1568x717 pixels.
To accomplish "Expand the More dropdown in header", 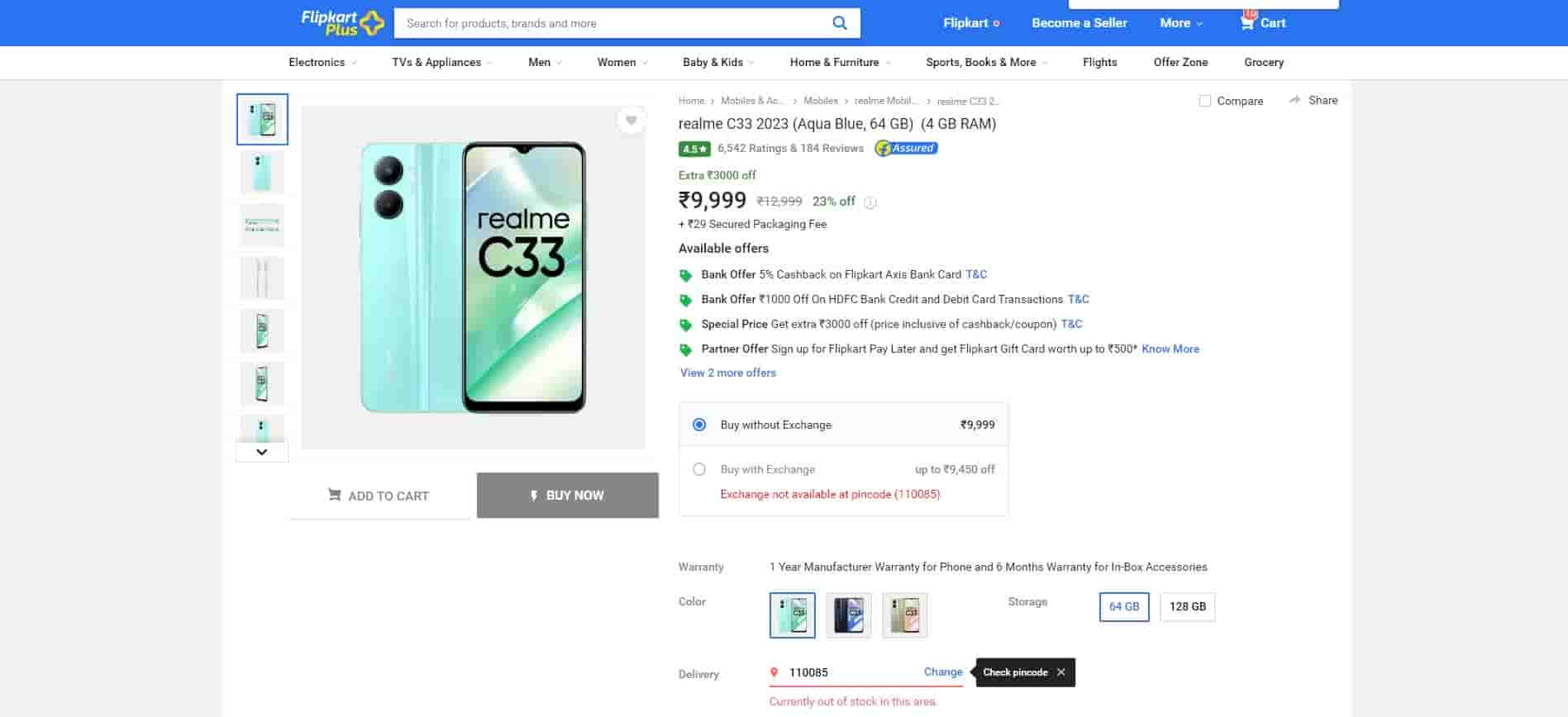I will tap(1180, 23).
